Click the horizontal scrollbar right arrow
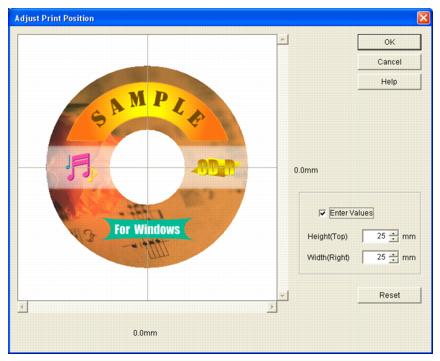Image resolution: width=440 pixels, height=361 pixels. 272,307
